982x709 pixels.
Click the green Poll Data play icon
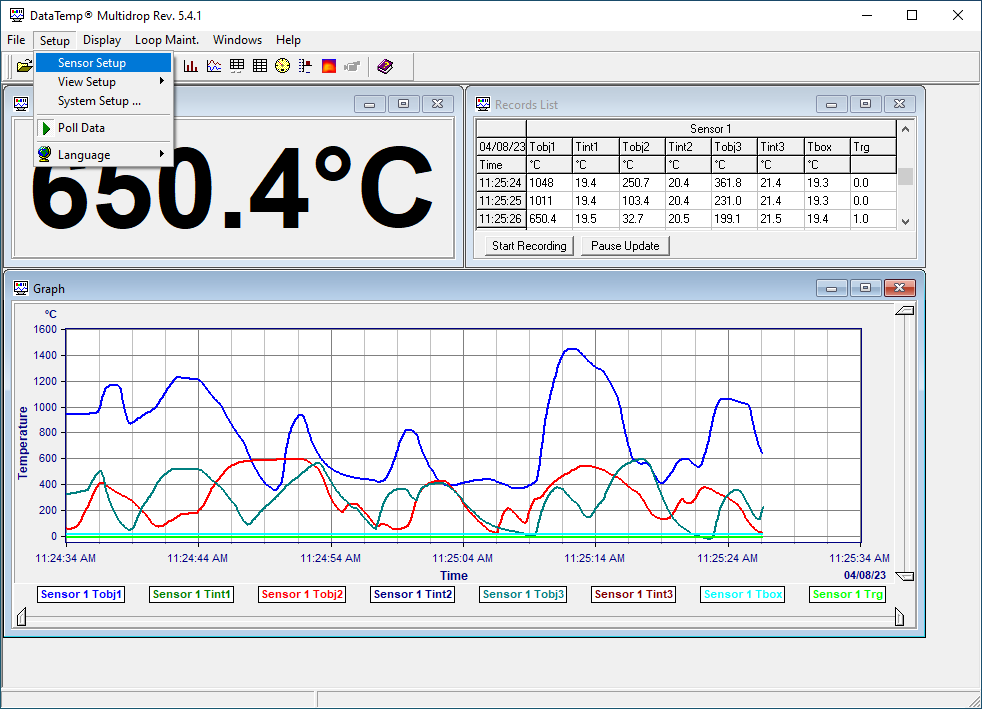[x=46, y=128]
